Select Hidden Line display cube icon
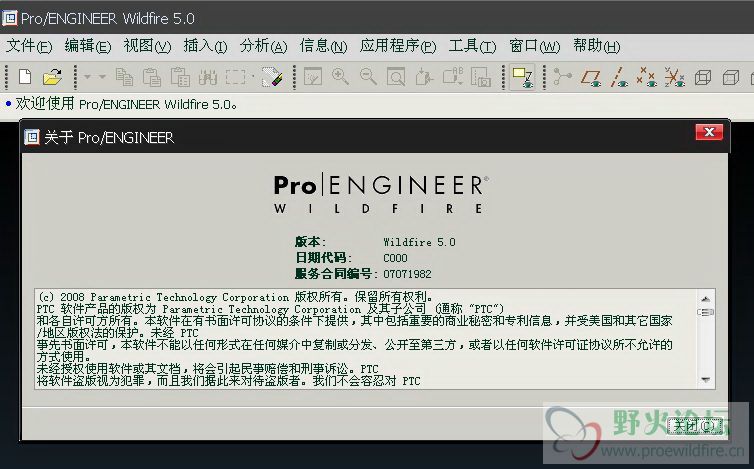754x469 pixels. 731,77
